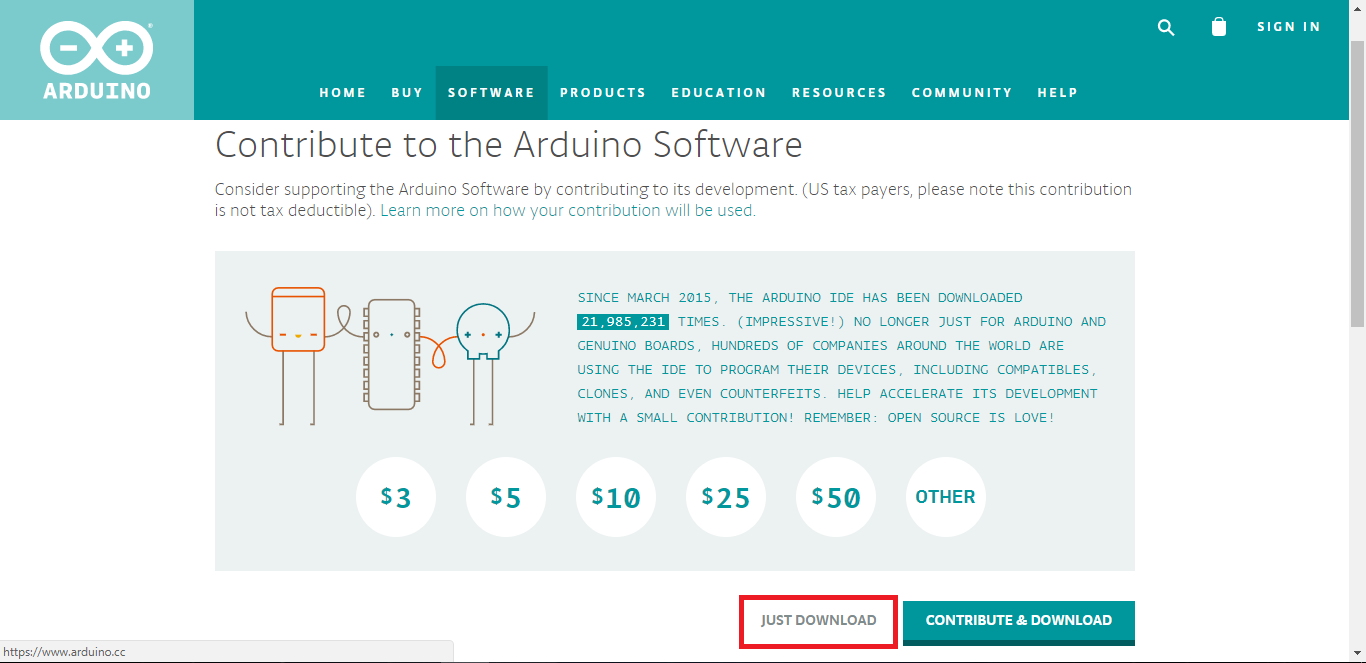Open the search magnifier icon
1366x663 pixels.
click(1166, 28)
